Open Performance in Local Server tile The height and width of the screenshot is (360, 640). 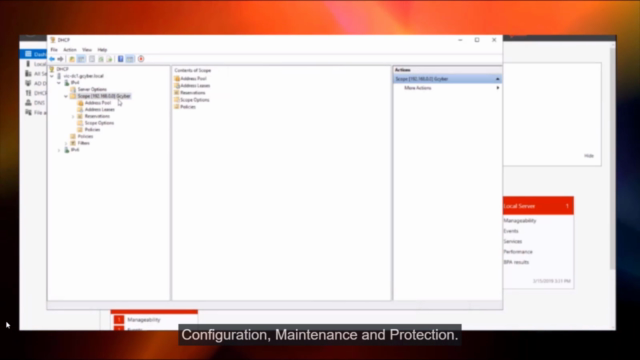click(x=518, y=252)
